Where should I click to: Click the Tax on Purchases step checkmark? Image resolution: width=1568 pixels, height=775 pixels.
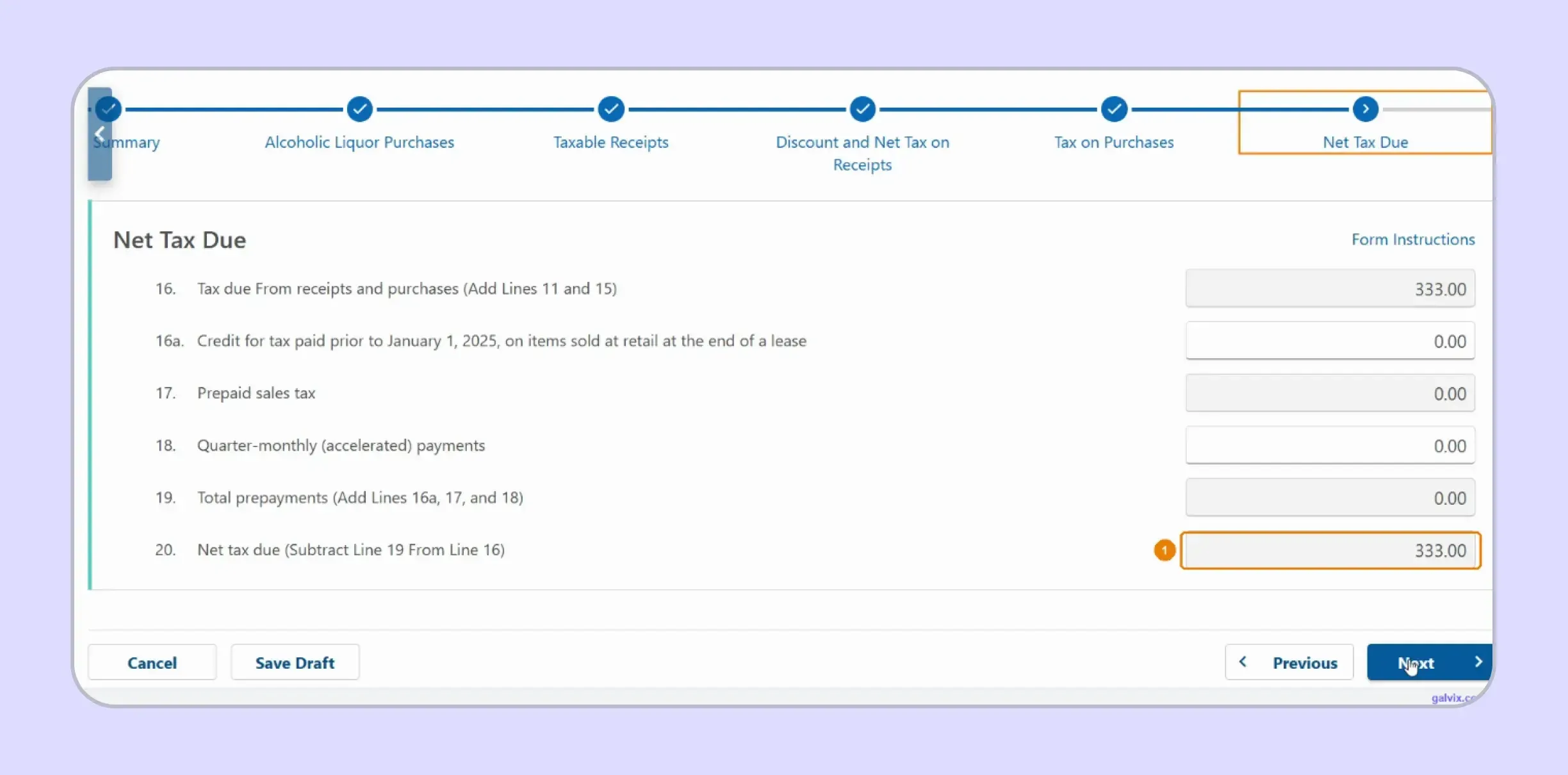pyautogui.click(x=1115, y=110)
